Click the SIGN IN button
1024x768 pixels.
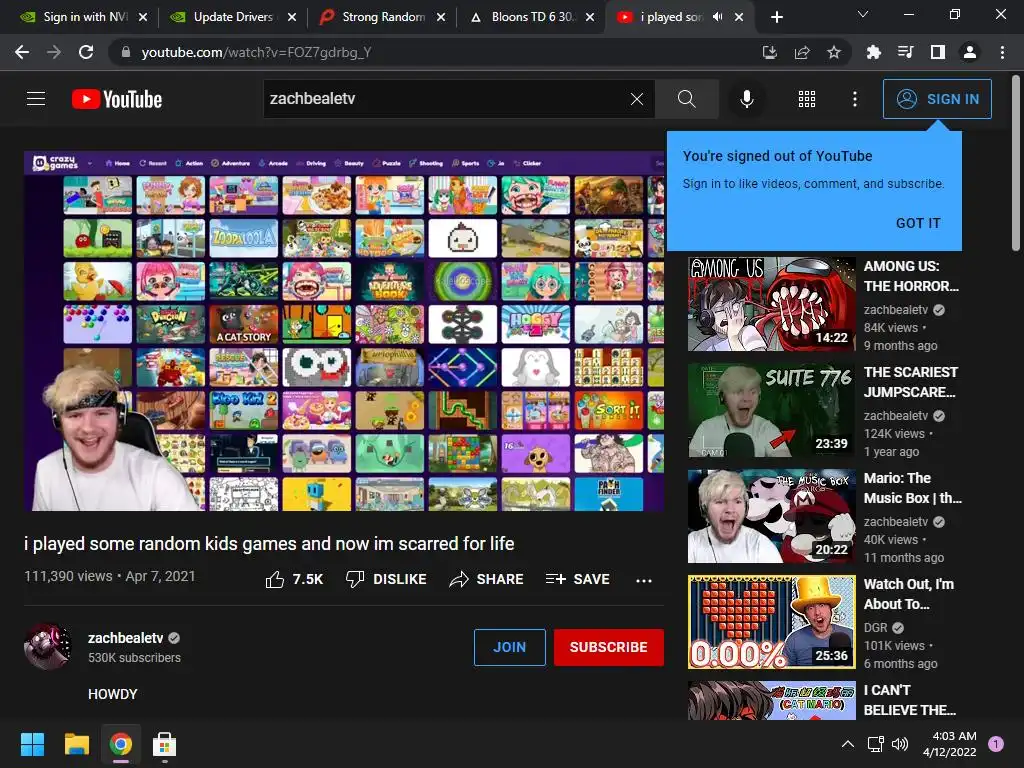pyautogui.click(x=937, y=99)
